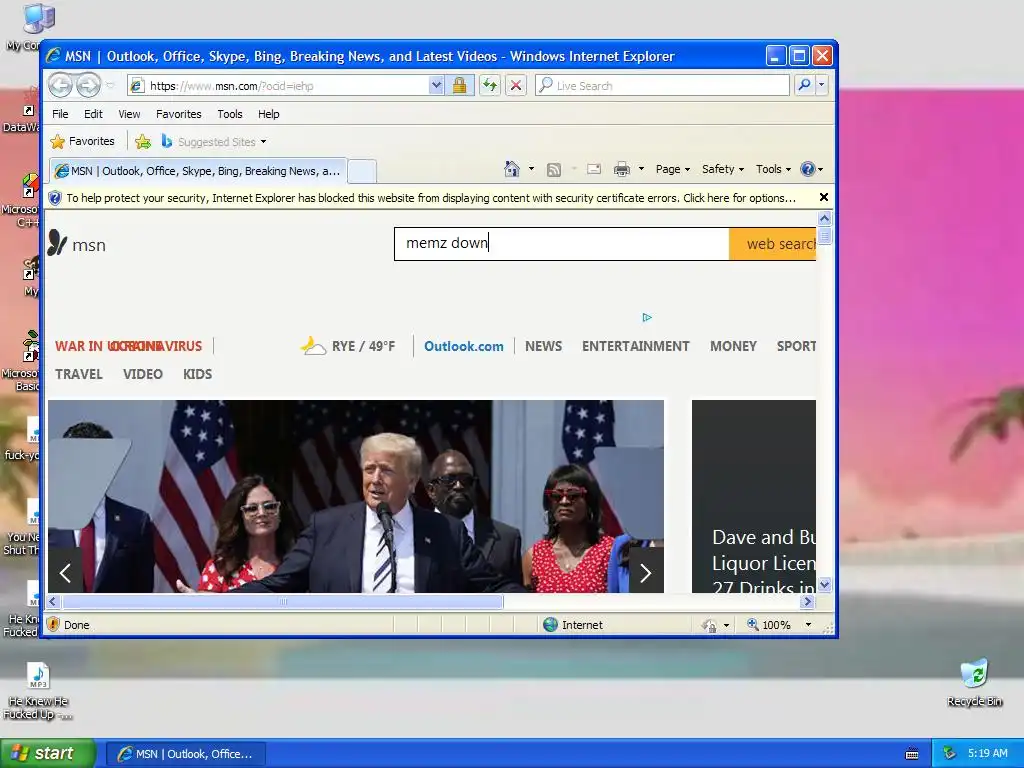Click the status bar warning shield icon
The height and width of the screenshot is (768, 1024).
tap(54, 625)
